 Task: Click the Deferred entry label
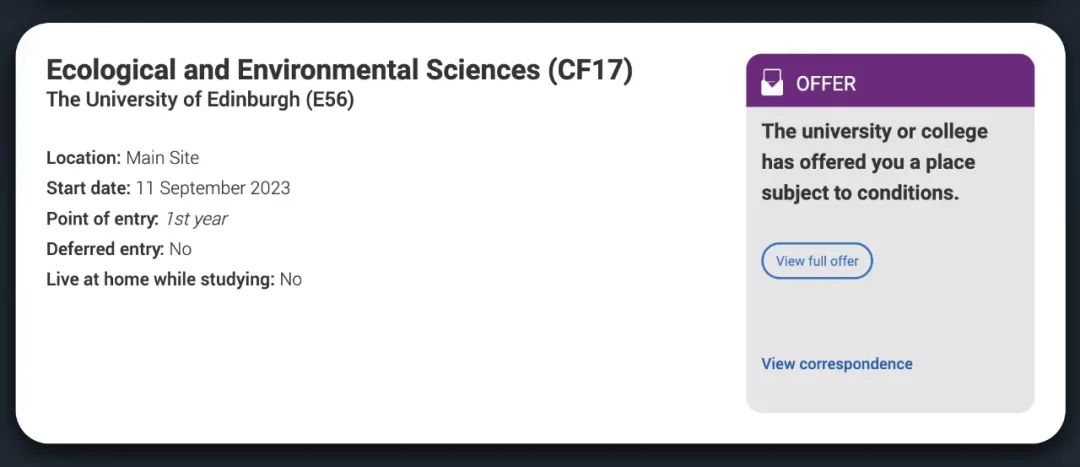coord(105,249)
